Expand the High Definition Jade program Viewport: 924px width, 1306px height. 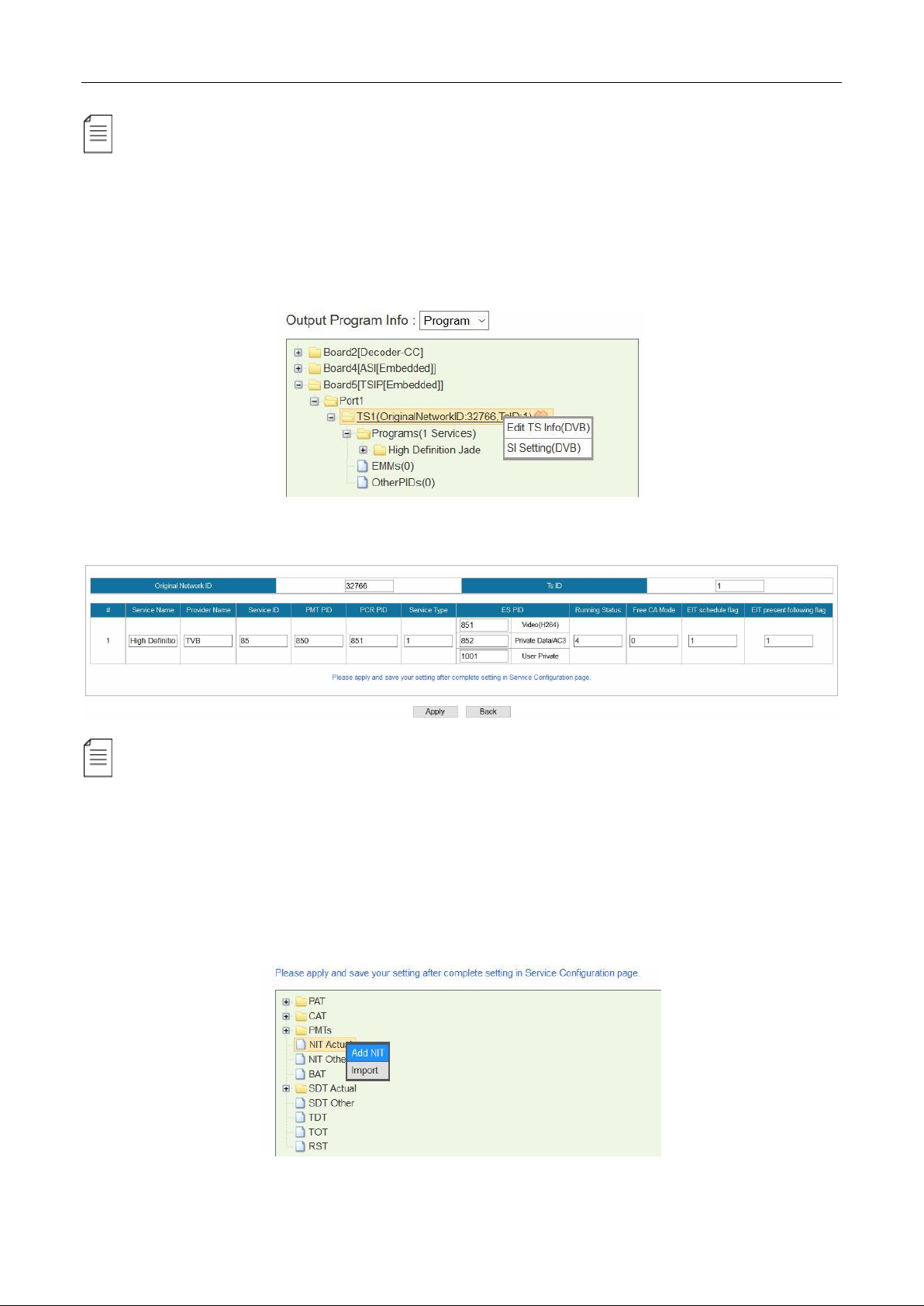(x=364, y=450)
